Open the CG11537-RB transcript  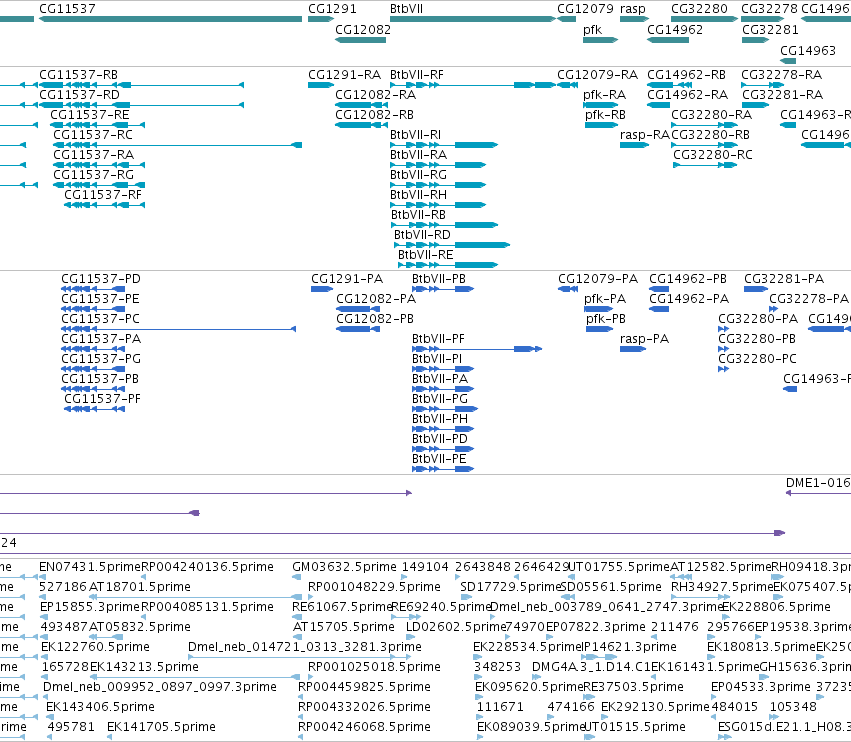pyautogui.click(x=141, y=85)
